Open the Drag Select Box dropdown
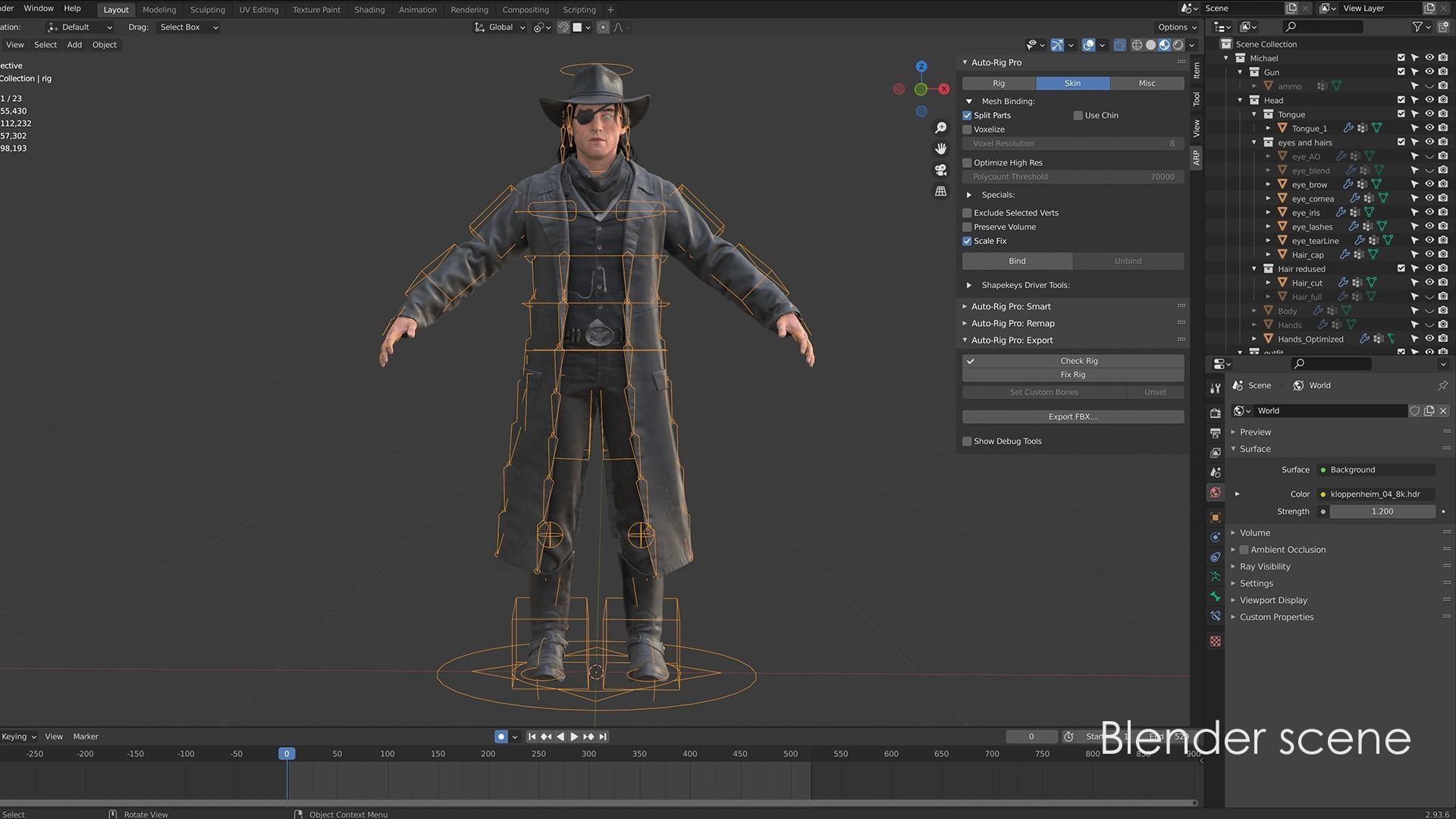 tap(189, 27)
